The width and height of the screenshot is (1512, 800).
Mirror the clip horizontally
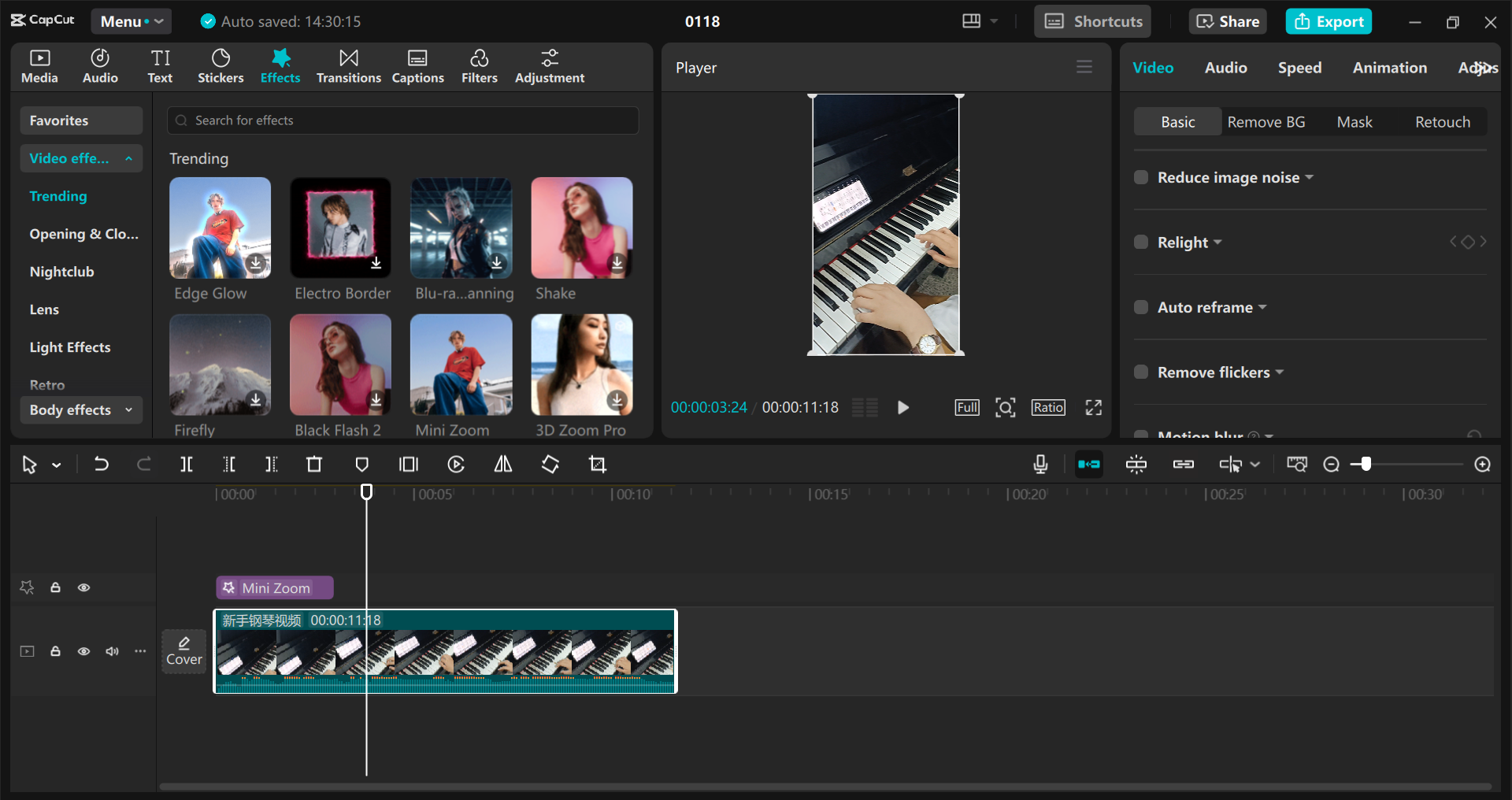pos(502,465)
